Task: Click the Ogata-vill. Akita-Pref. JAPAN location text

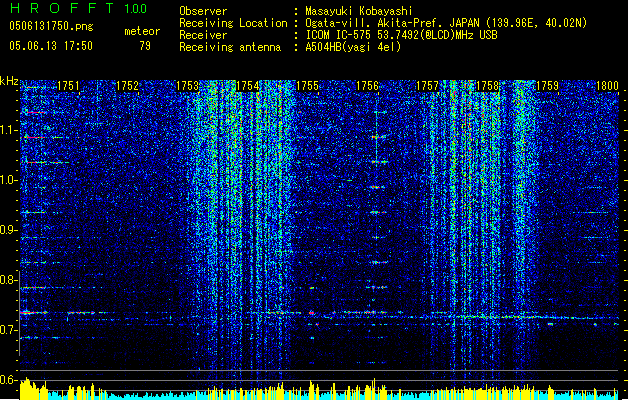Action: 446,23
